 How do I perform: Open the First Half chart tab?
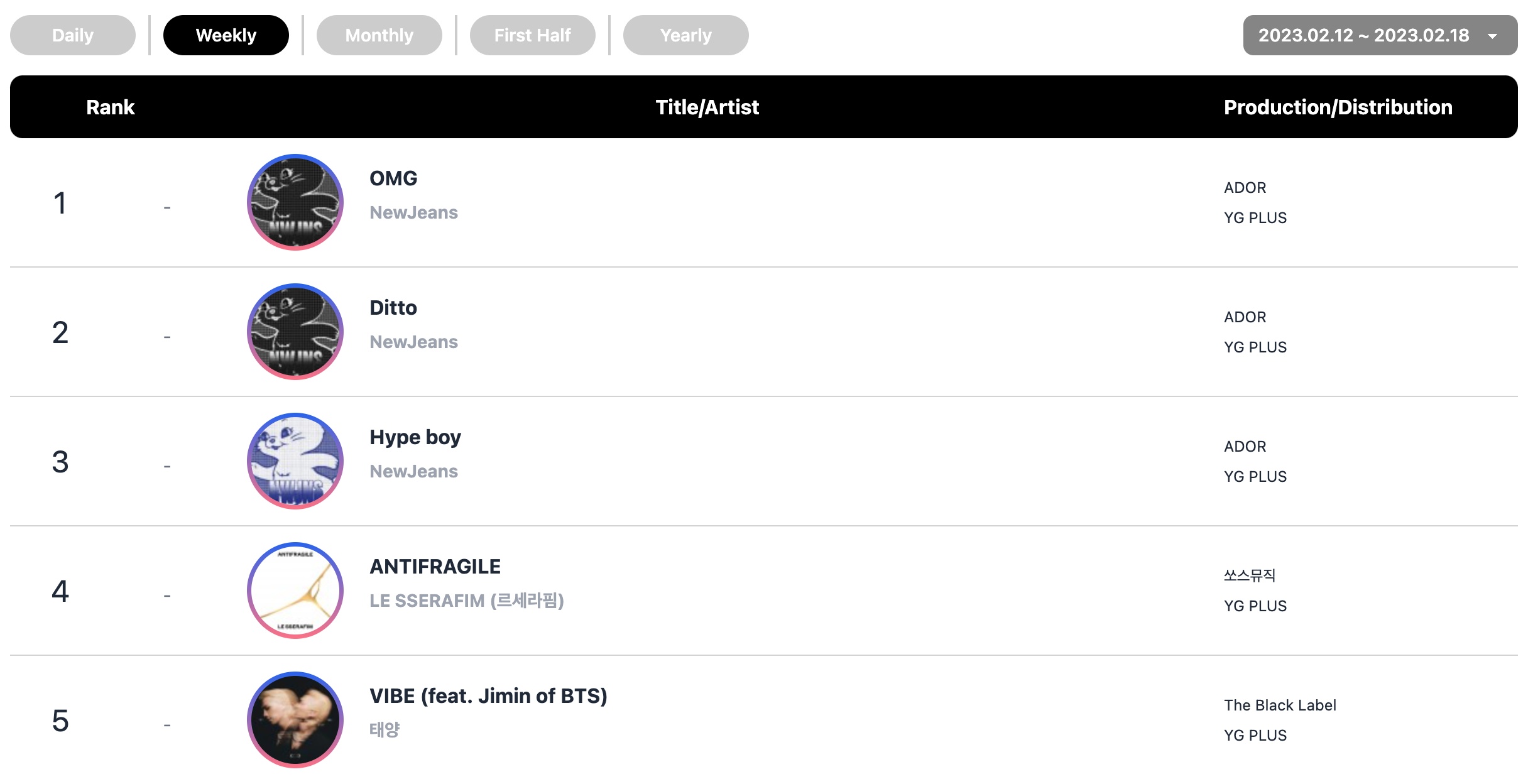point(533,35)
